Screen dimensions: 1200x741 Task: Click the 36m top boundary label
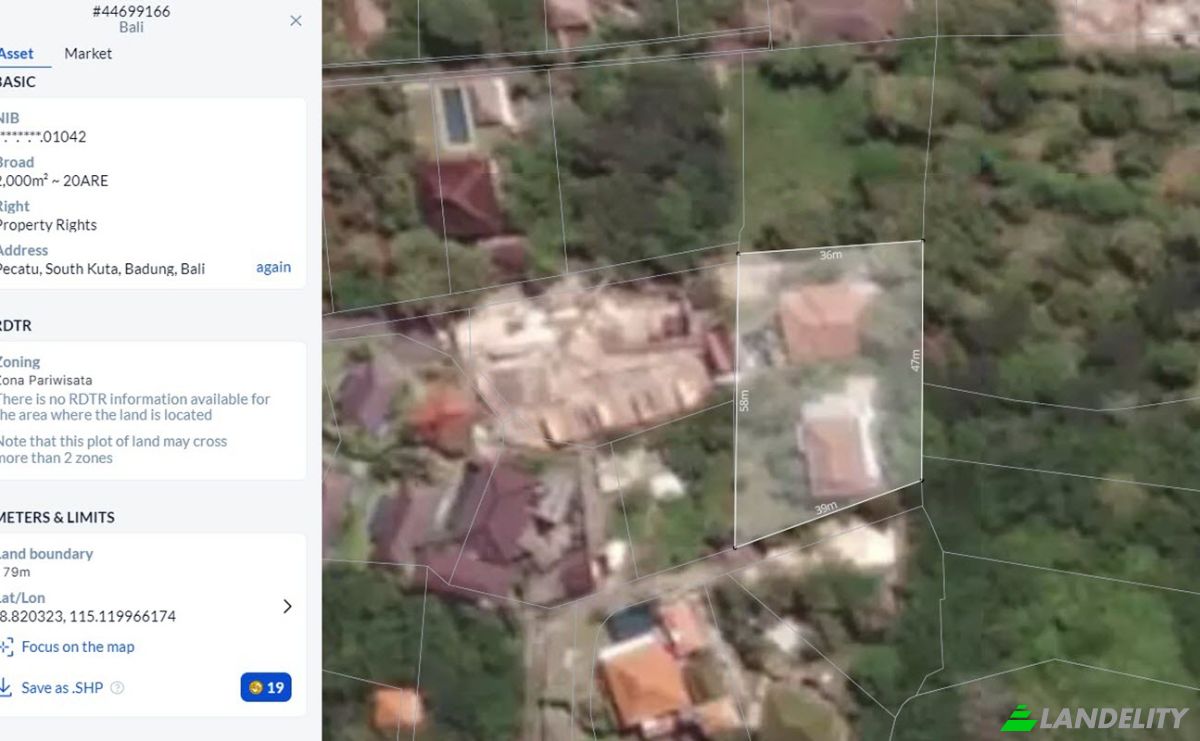(x=830, y=255)
